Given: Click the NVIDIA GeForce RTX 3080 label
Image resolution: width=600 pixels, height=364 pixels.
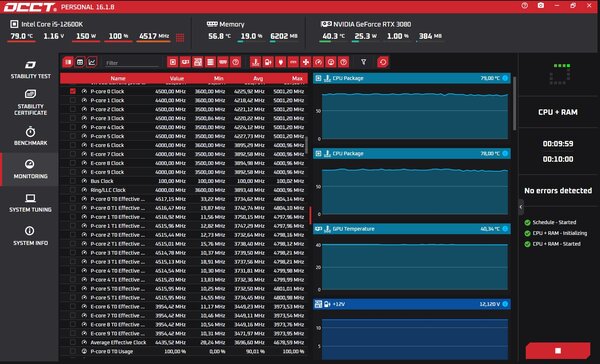Looking at the screenshot, I should coord(372,24).
